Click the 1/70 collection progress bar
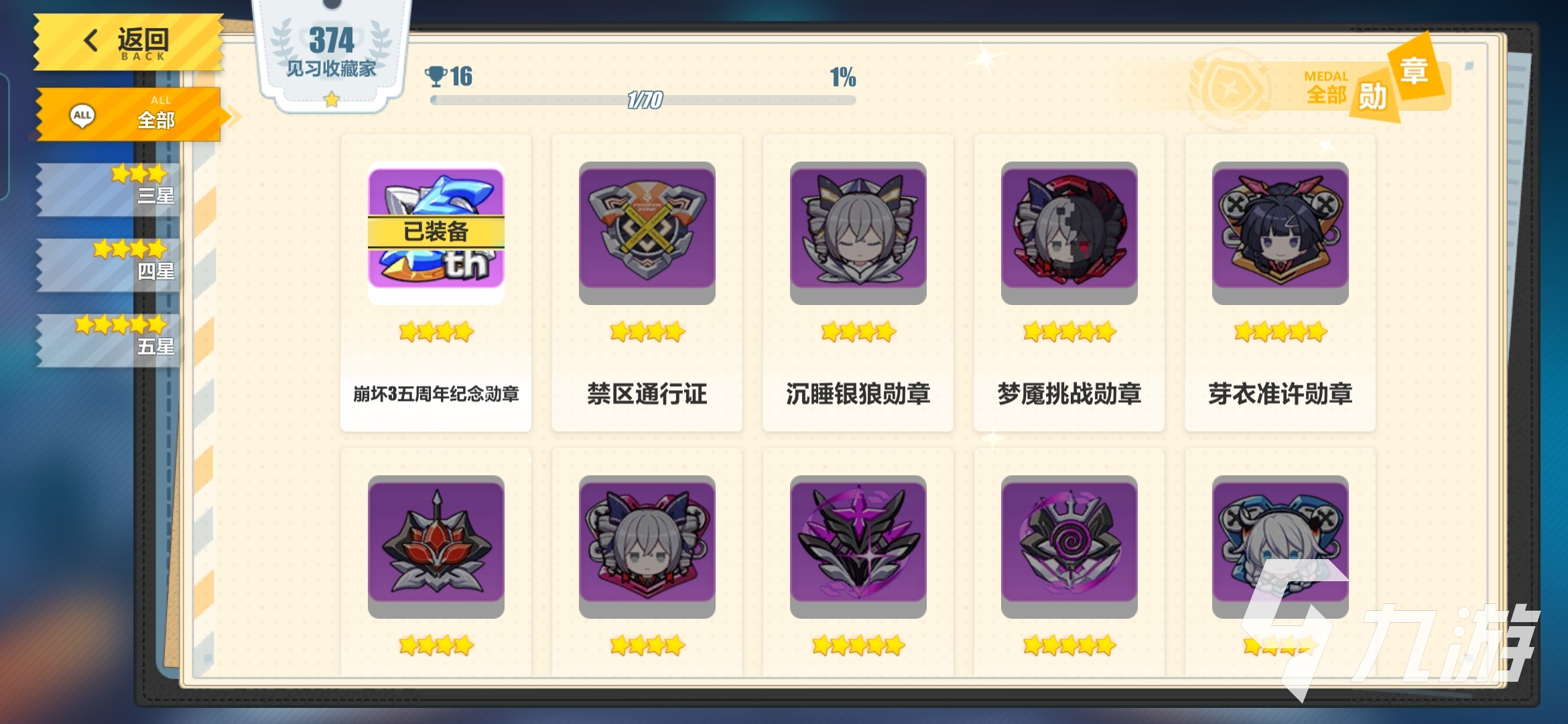 [x=643, y=100]
